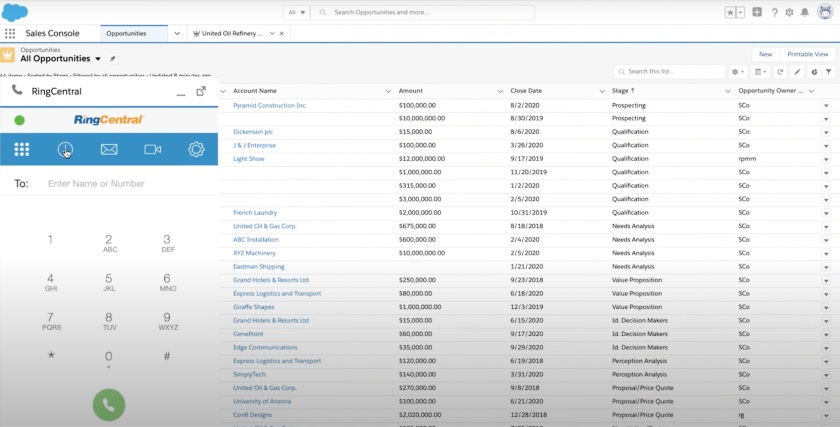This screenshot has width=840, height=427.
Task: Close the United Oil Refinery tab
Action: (x=282, y=33)
